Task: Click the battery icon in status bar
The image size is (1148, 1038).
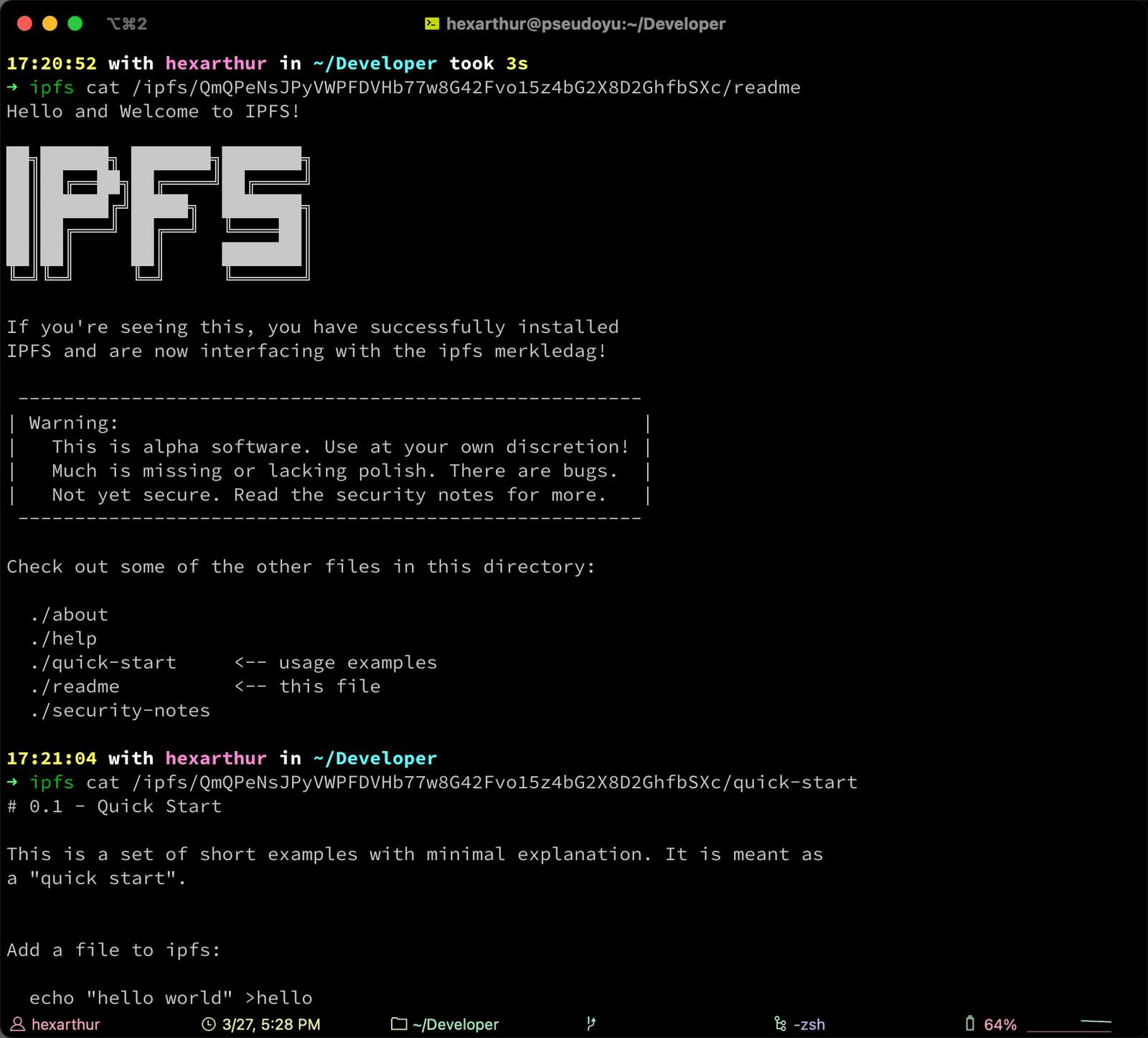Action: pos(970,1024)
